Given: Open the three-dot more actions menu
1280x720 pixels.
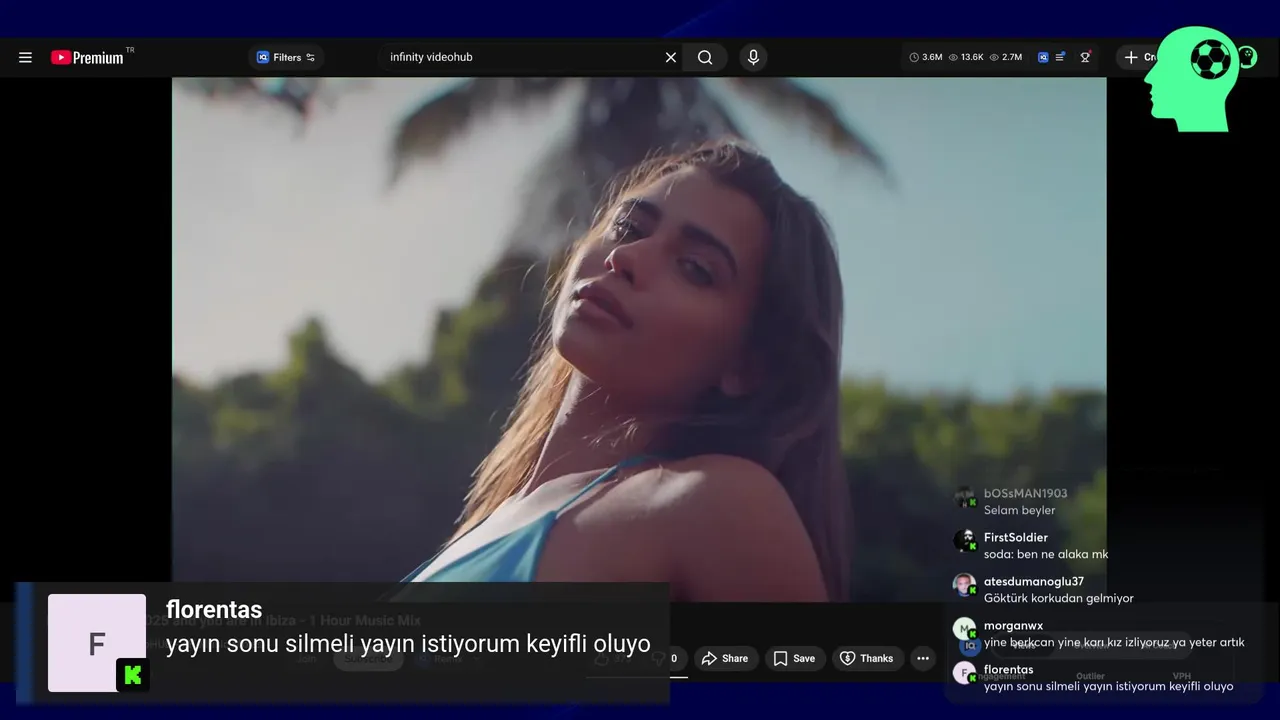Looking at the screenshot, I should point(923,658).
